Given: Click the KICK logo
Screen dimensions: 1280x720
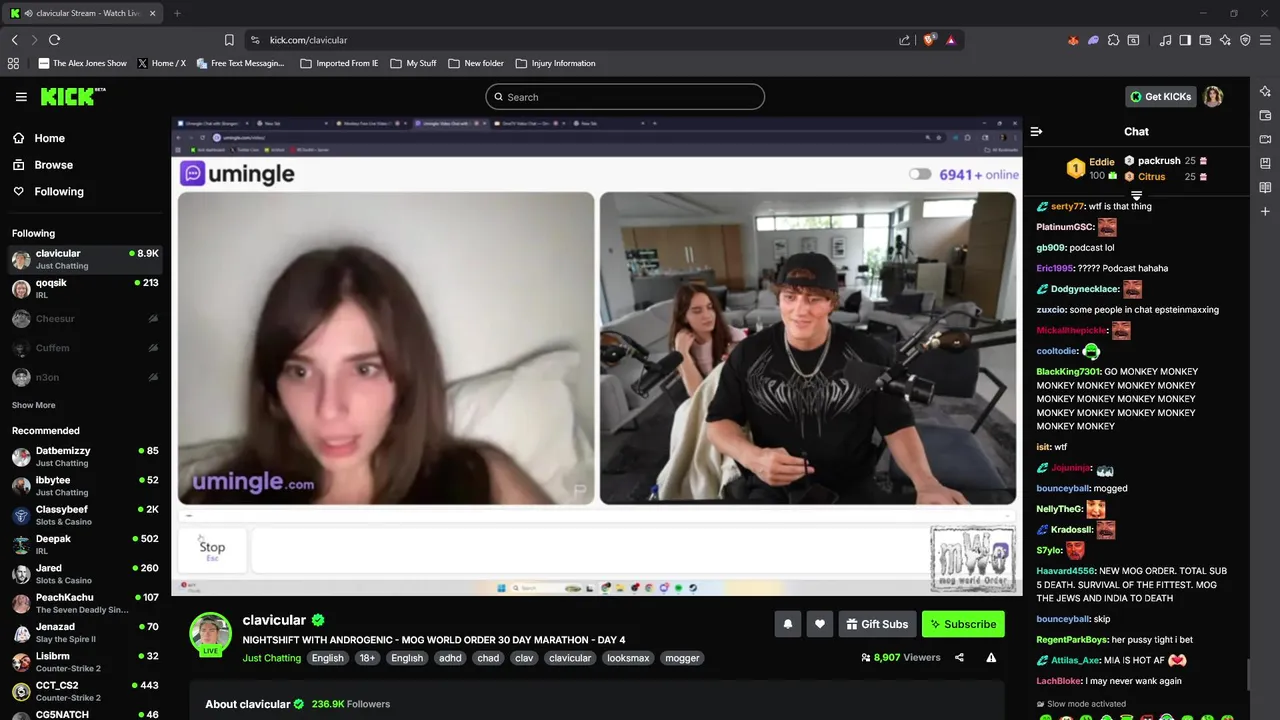Looking at the screenshot, I should point(73,96).
